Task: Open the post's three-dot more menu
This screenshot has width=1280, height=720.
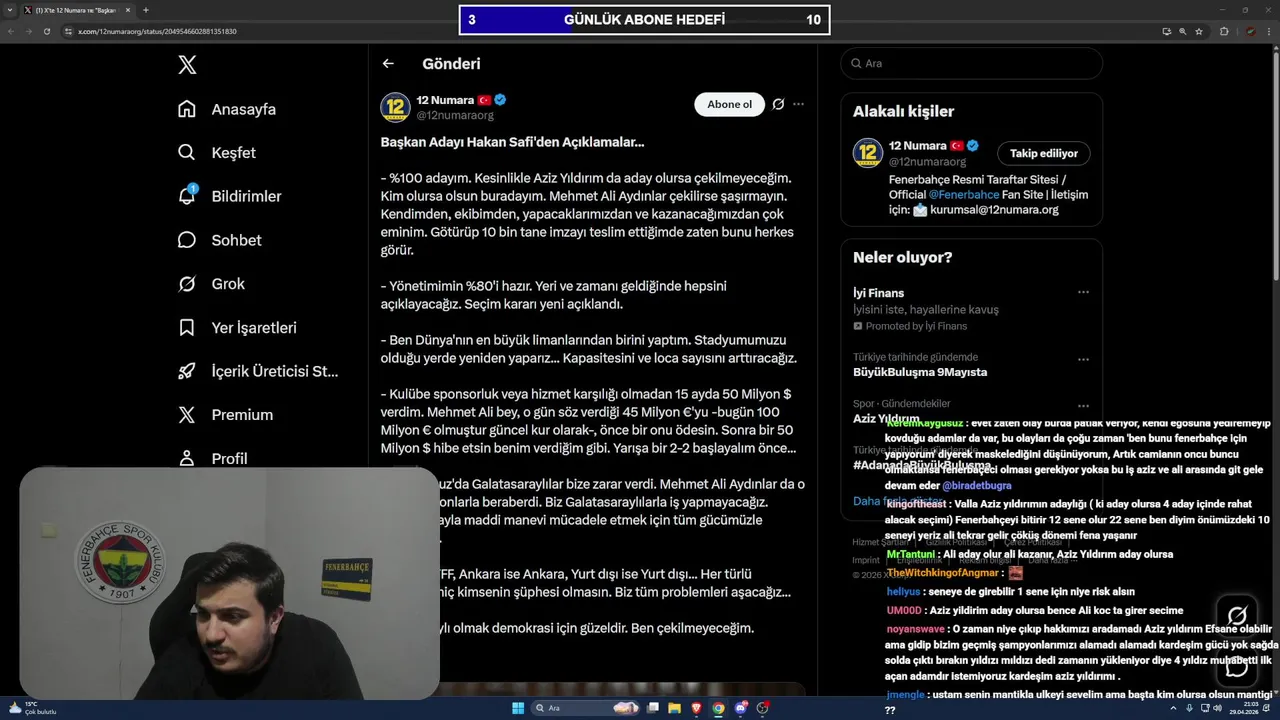Action: 798,104
